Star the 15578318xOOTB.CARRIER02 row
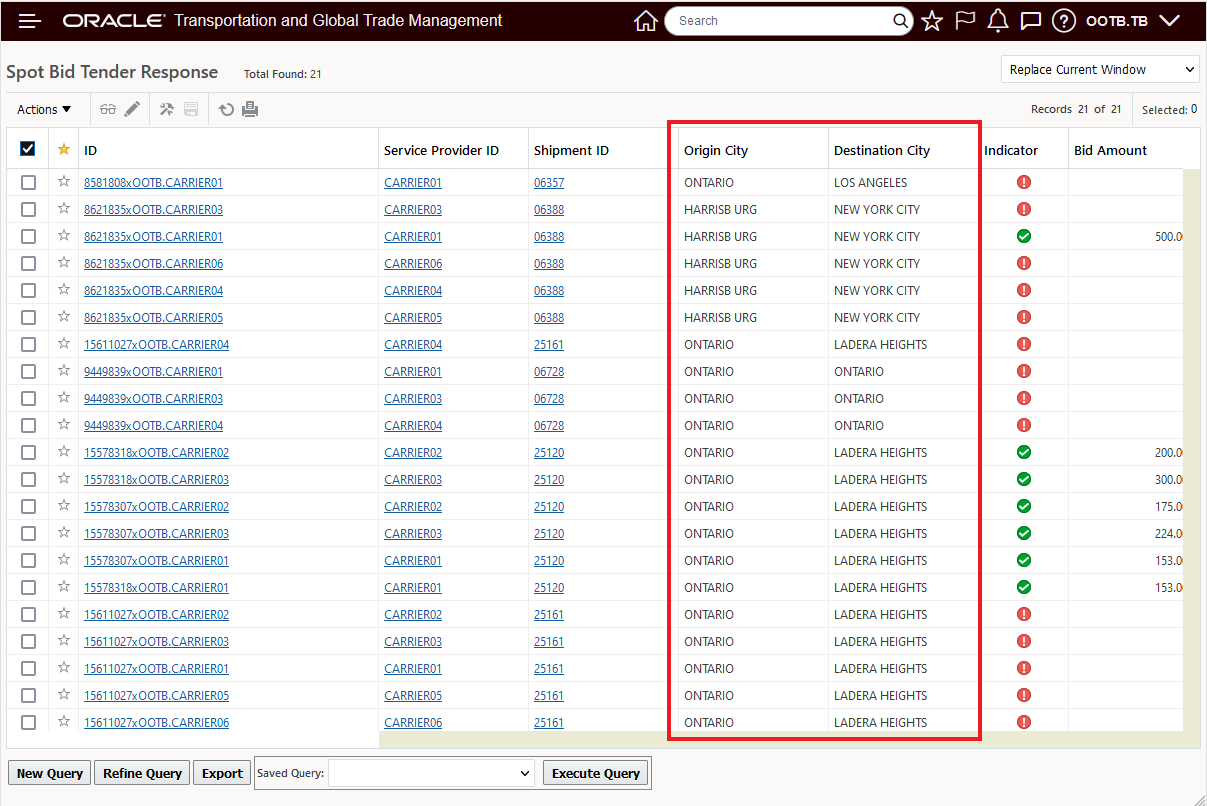Viewport: 1207px width, 806px height. pos(64,451)
